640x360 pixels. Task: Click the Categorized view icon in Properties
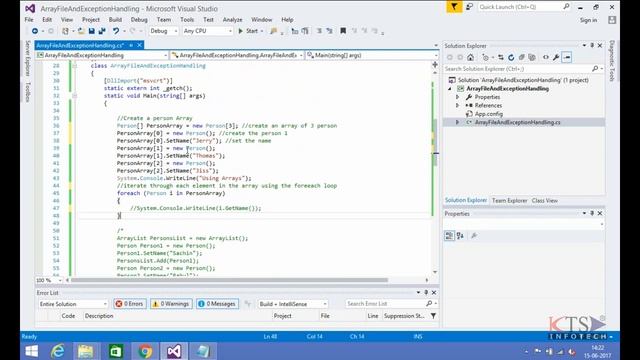coord(449,236)
